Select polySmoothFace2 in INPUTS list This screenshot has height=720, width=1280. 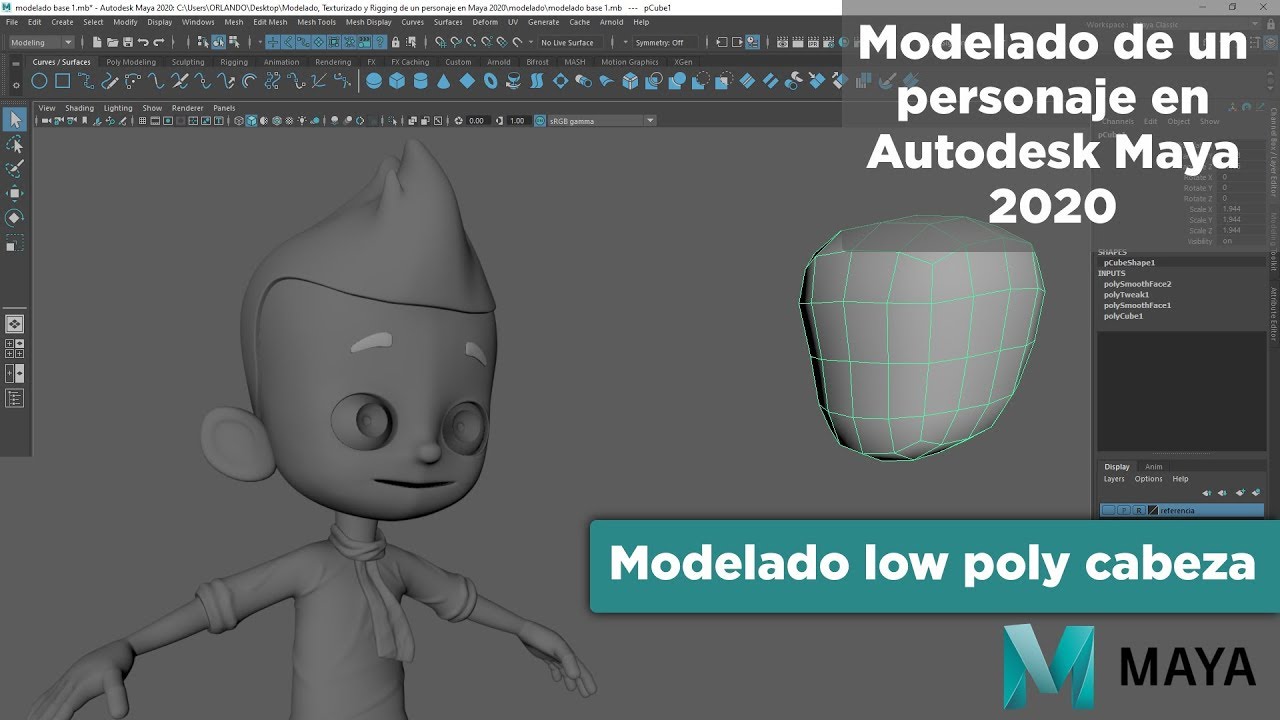pyautogui.click(x=1137, y=284)
